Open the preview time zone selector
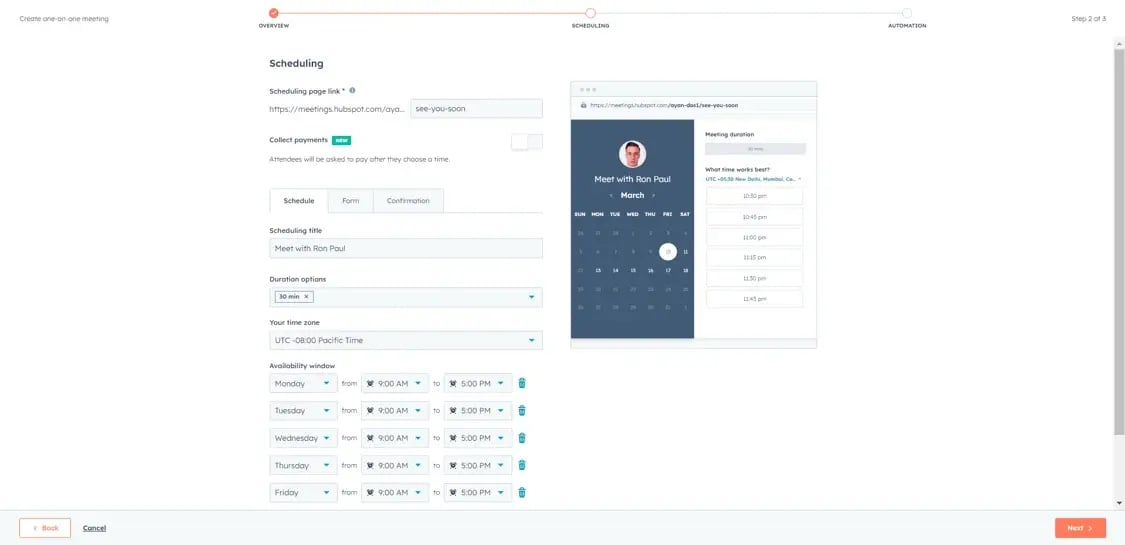The height and width of the screenshot is (545, 1125). (x=753, y=179)
